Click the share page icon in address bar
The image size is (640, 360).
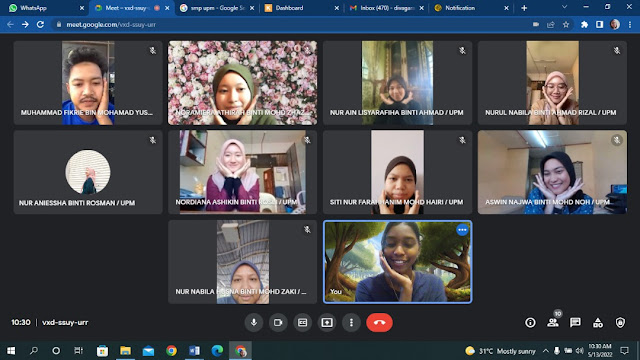click(x=551, y=24)
